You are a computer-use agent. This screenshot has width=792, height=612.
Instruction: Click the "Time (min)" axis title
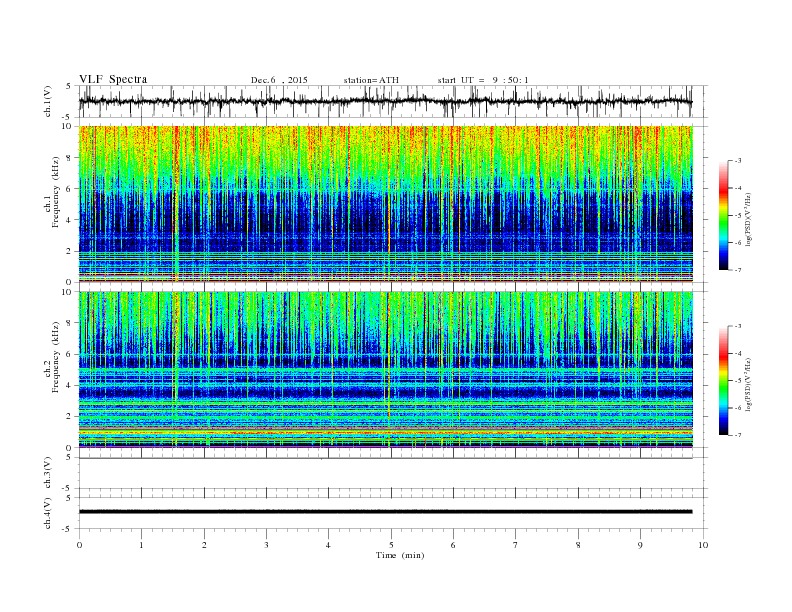tap(400, 555)
